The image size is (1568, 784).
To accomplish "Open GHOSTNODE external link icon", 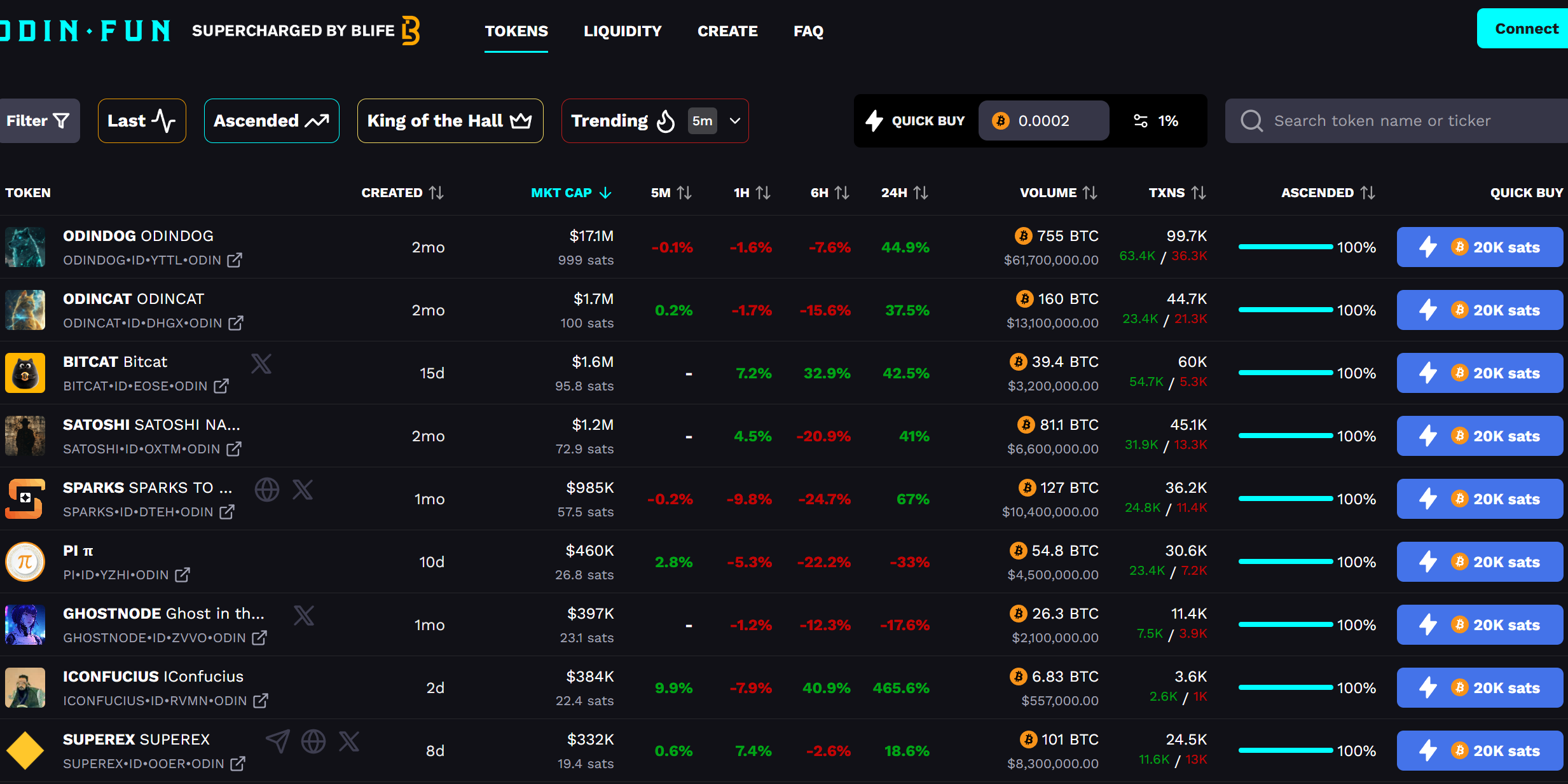I will (x=259, y=638).
